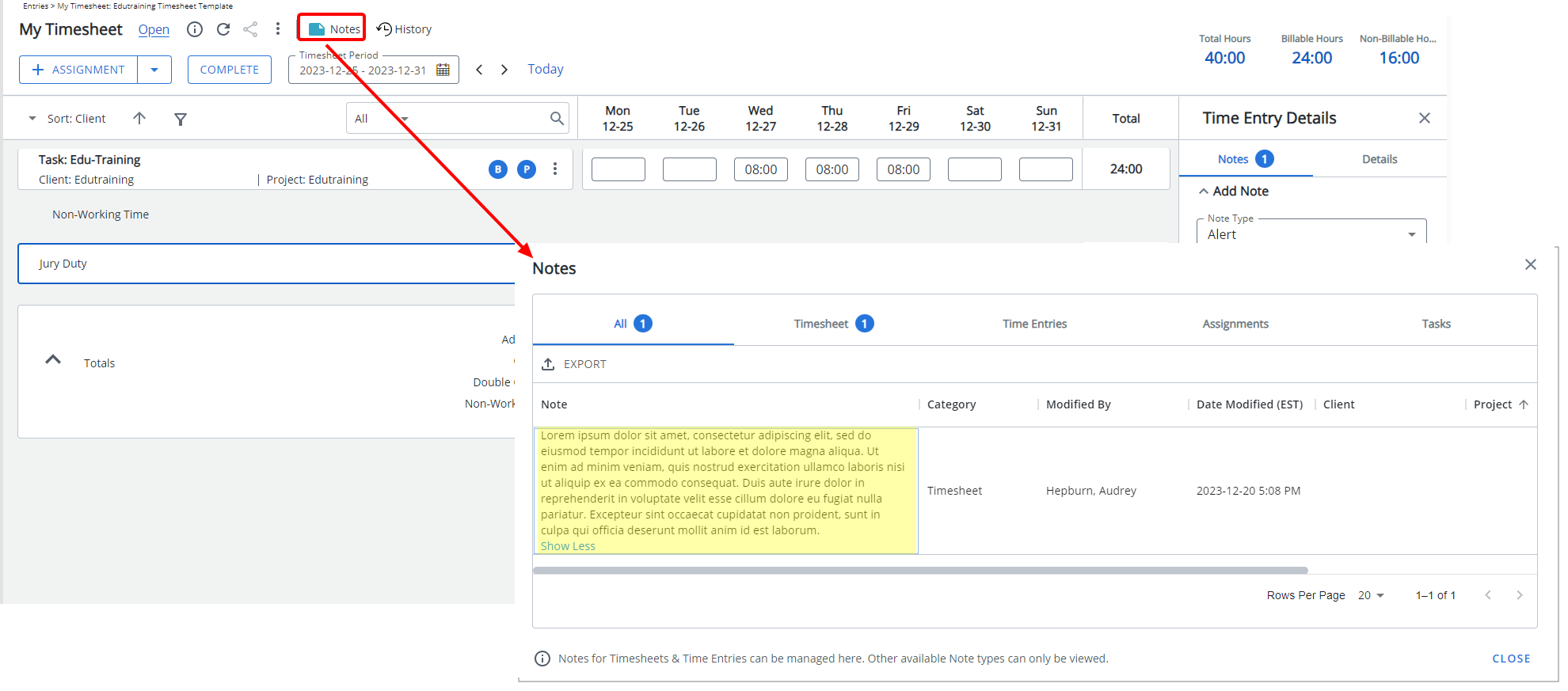
Task: Open Edu-Training row three-dot menu
Action: pos(555,169)
